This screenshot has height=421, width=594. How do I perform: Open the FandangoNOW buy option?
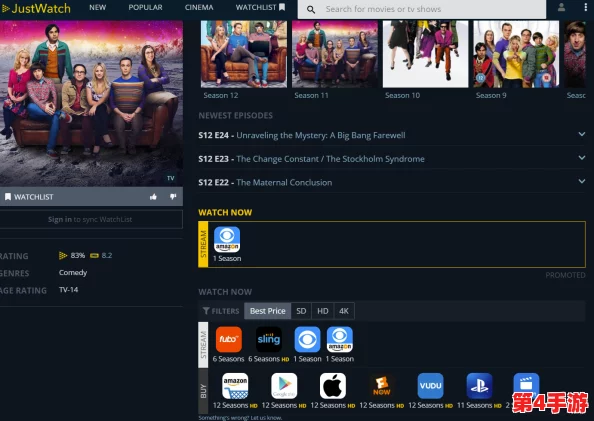pos(381,386)
